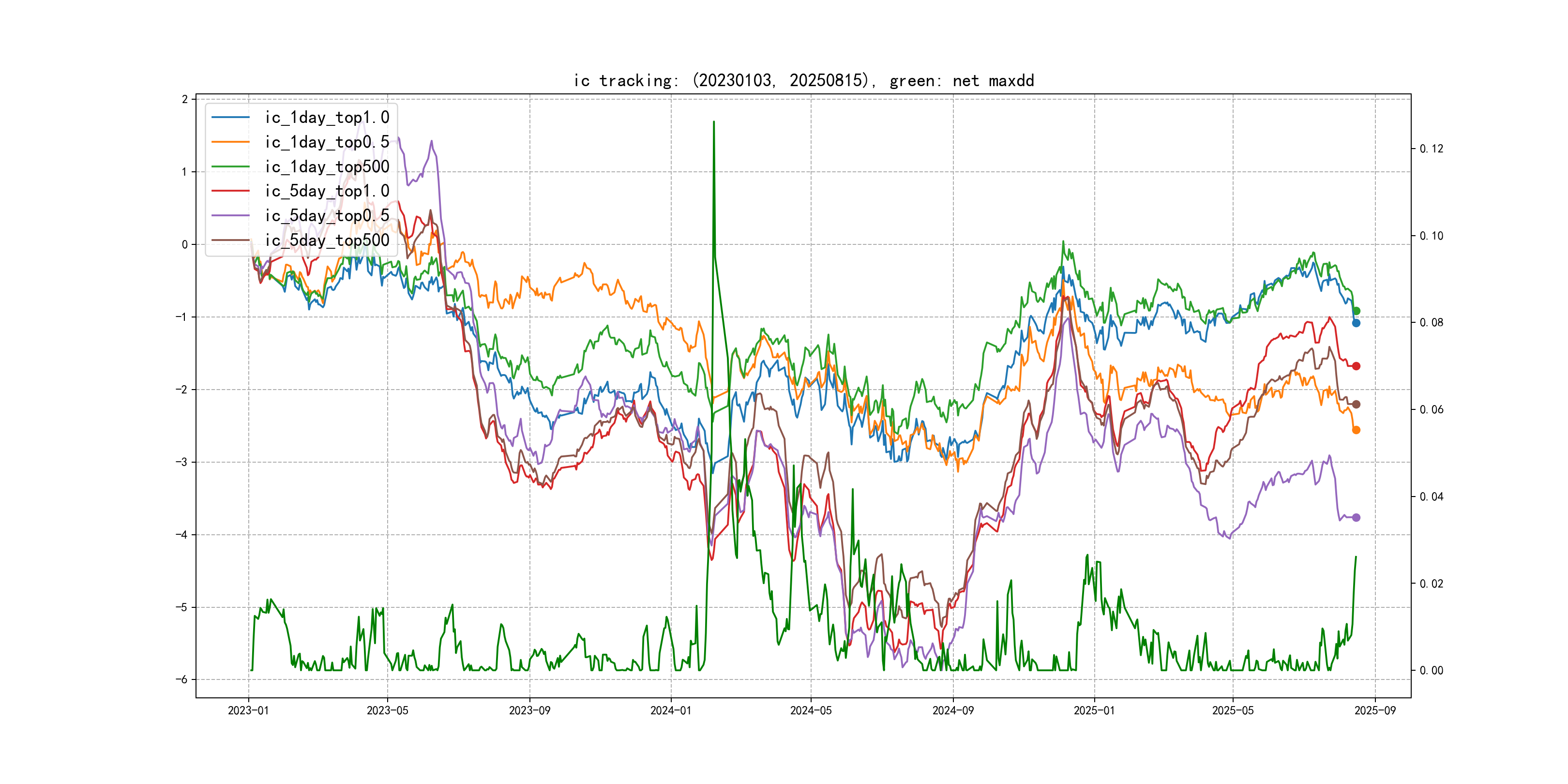Click the purple endpoint dot marker
The height and width of the screenshot is (784, 1568).
1356,517
